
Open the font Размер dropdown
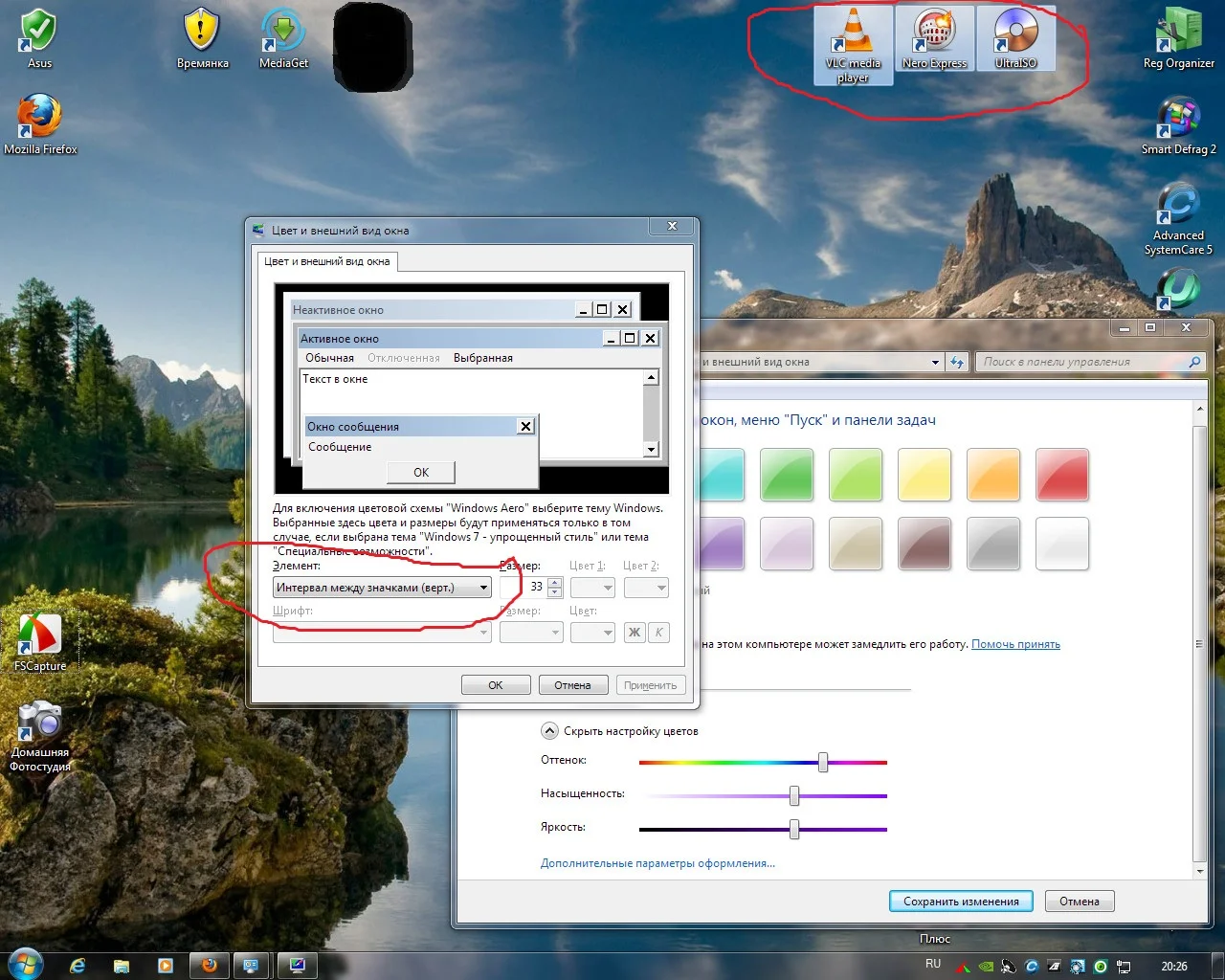point(531,633)
